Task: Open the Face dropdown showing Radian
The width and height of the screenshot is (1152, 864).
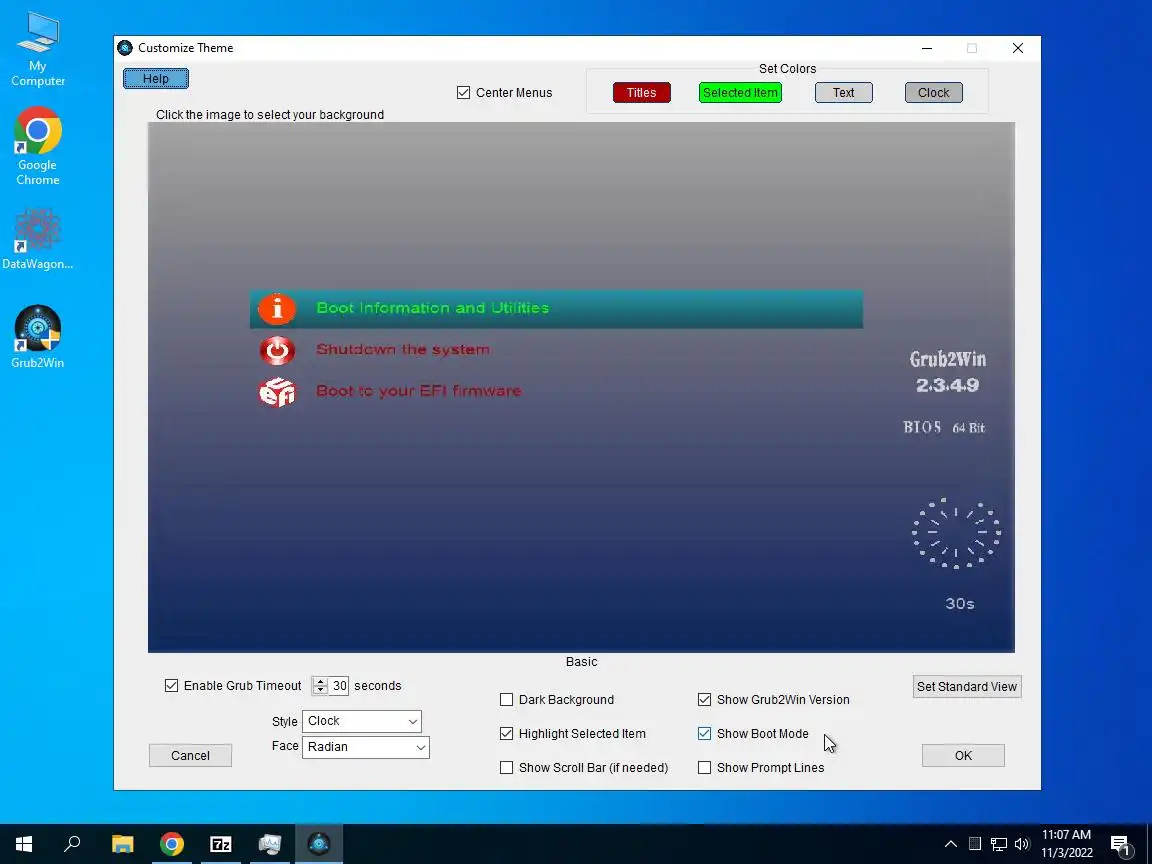Action: [x=366, y=747]
